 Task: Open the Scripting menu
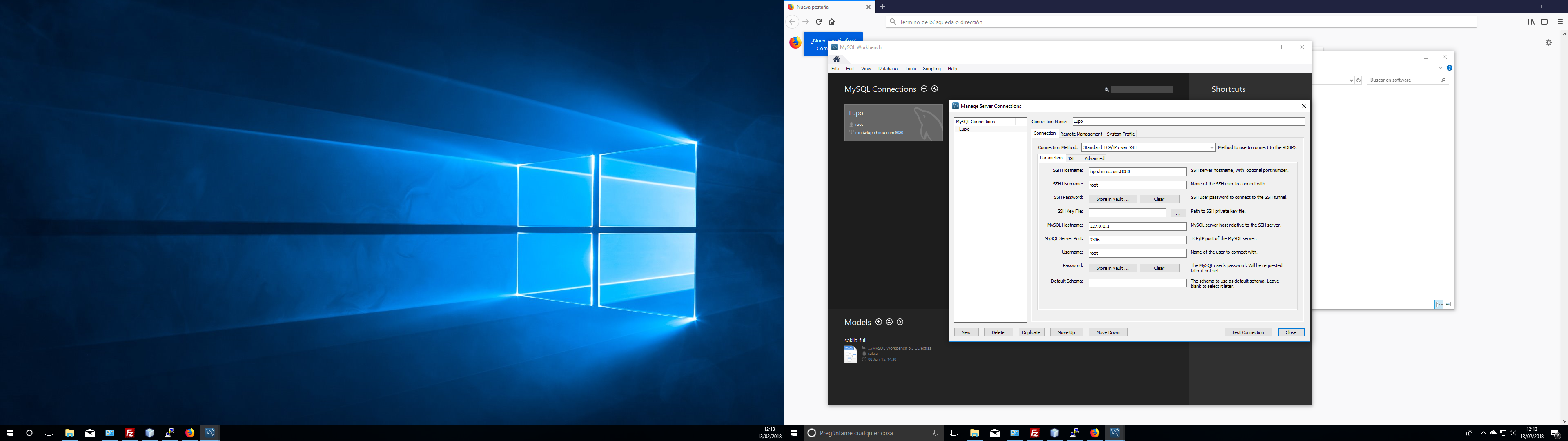point(931,69)
